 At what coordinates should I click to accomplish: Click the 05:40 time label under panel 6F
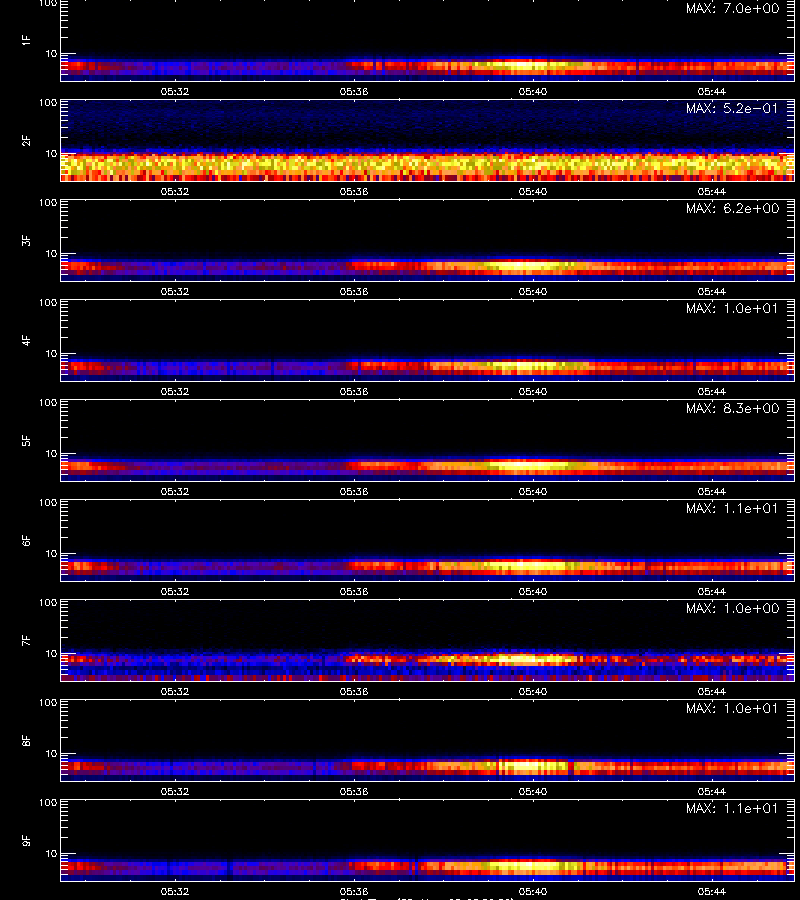pyautogui.click(x=533, y=592)
